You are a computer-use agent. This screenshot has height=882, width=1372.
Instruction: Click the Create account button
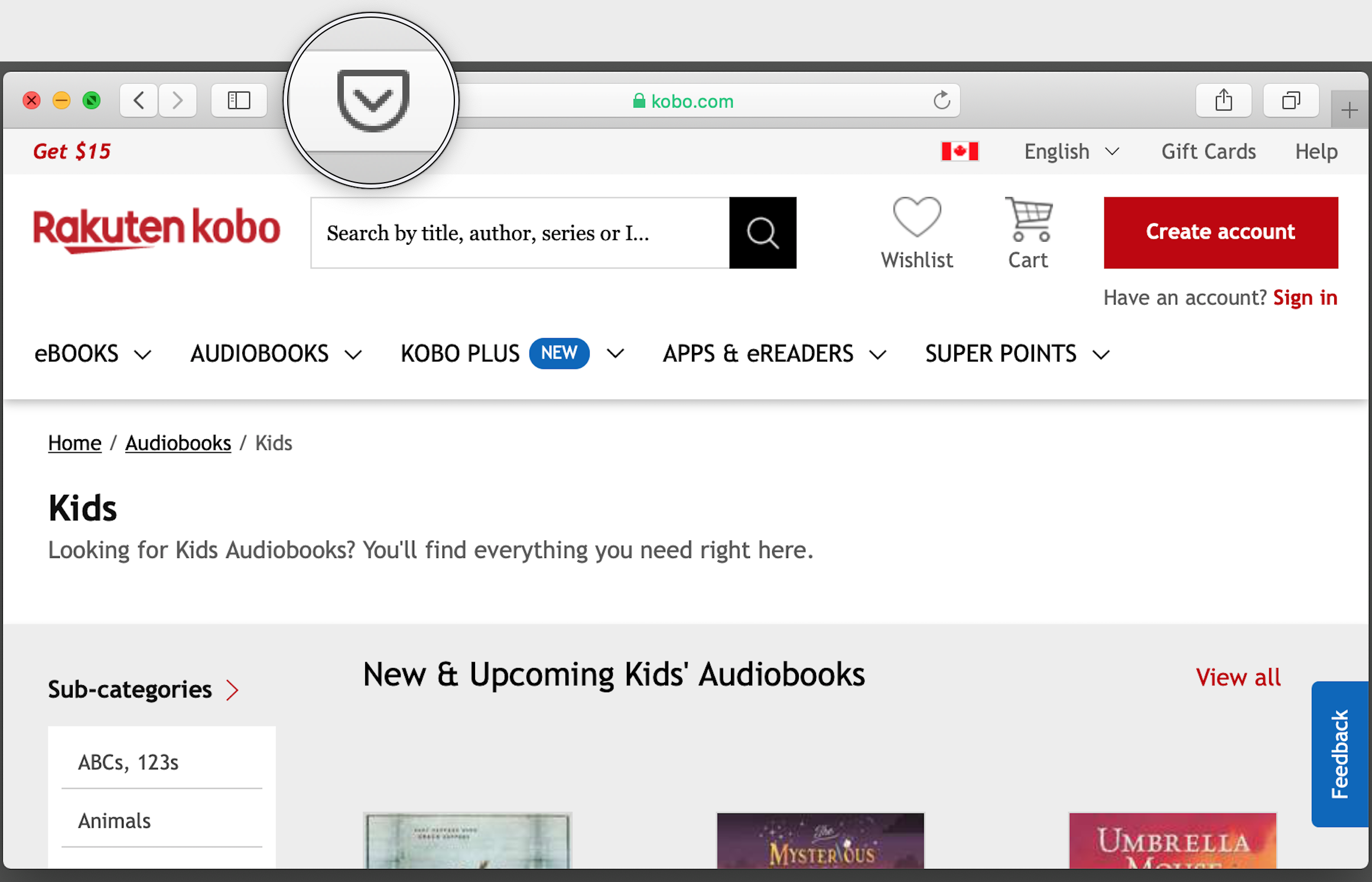tap(1220, 232)
